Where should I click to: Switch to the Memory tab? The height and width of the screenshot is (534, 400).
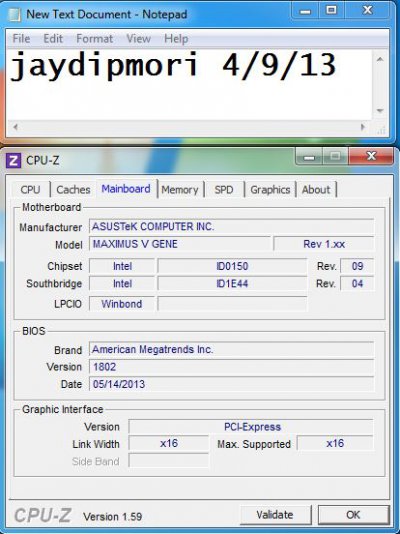click(x=180, y=190)
